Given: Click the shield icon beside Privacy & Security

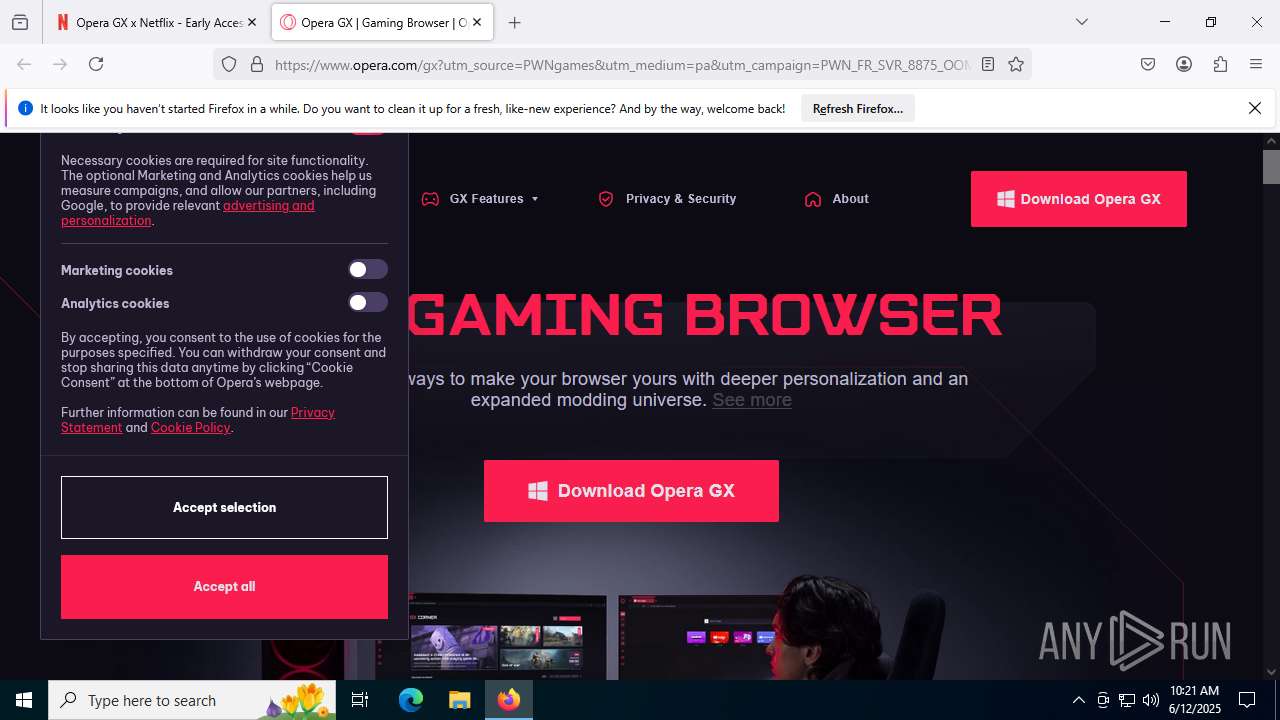Looking at the screenshot, I should 605,199.
